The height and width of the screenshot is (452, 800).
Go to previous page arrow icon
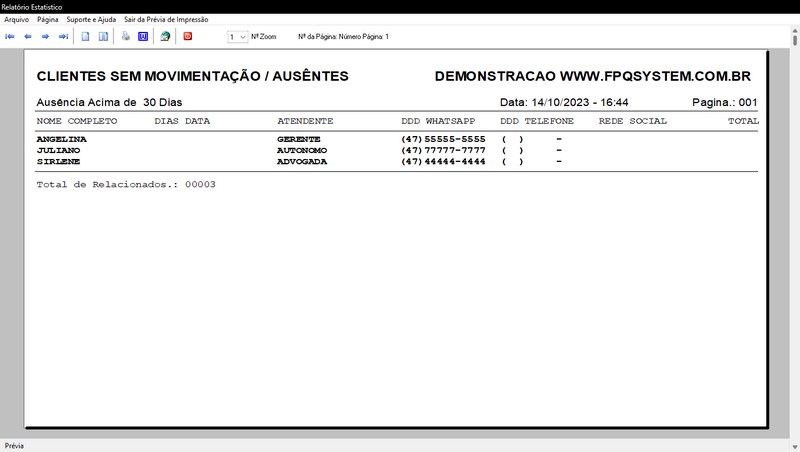tap(28, 37)
